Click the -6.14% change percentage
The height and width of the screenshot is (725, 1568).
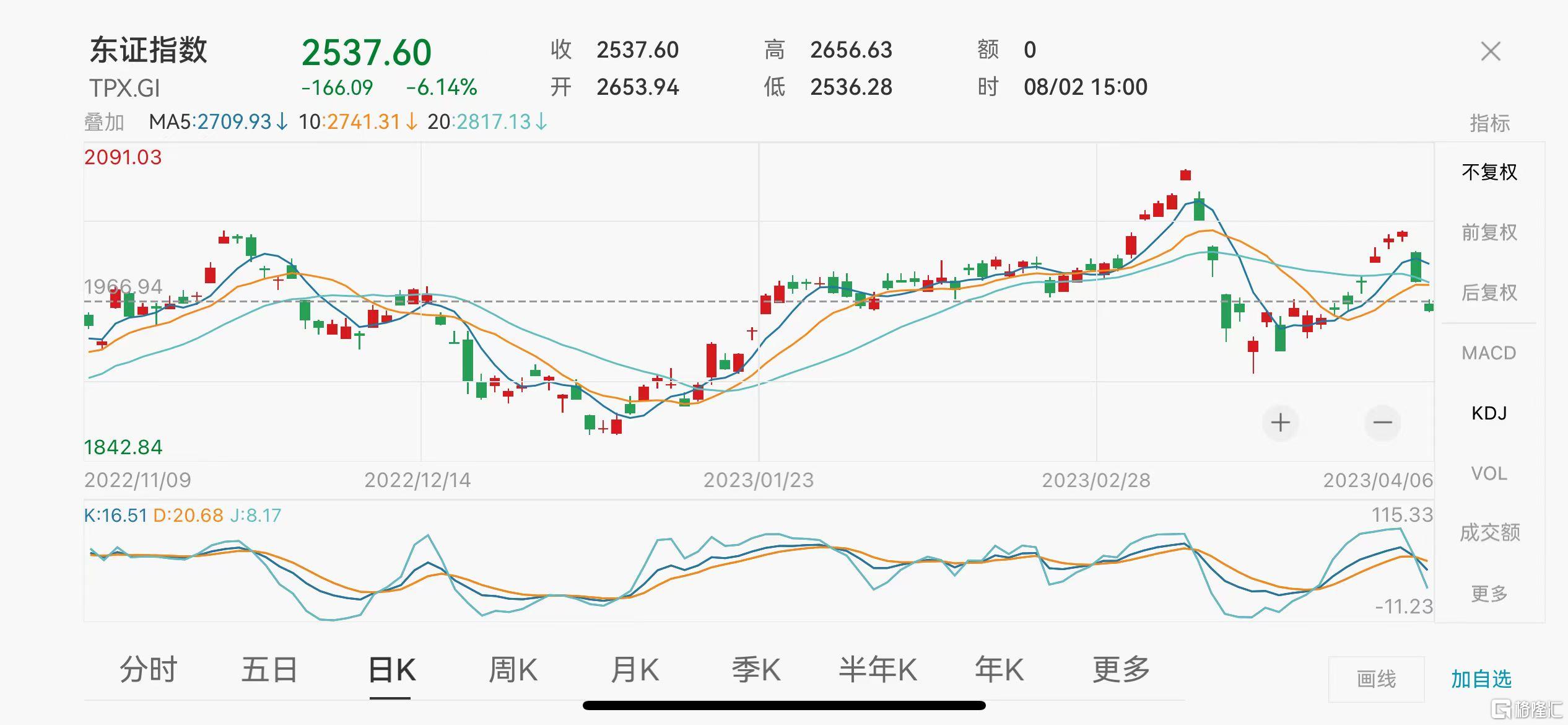(442, 87)
